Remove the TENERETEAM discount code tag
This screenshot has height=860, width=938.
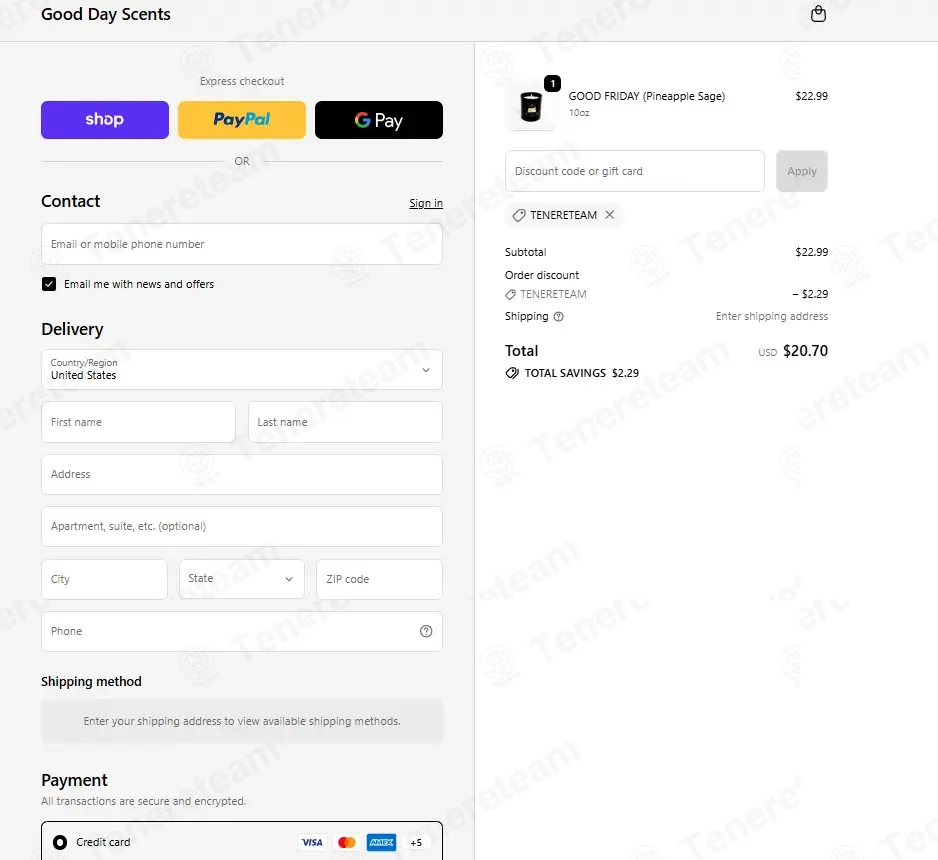click(x=609, y=215)
